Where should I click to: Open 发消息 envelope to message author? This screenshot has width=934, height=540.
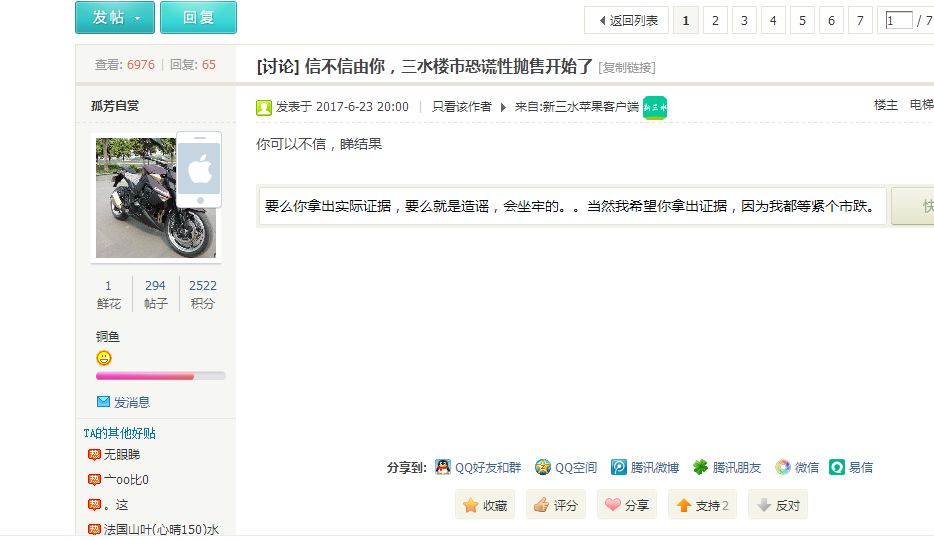point(103,402)
